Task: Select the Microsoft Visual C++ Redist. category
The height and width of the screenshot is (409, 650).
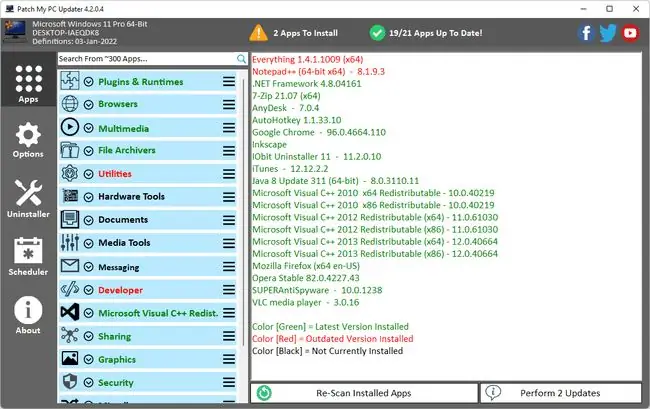Action: [148, 313]
